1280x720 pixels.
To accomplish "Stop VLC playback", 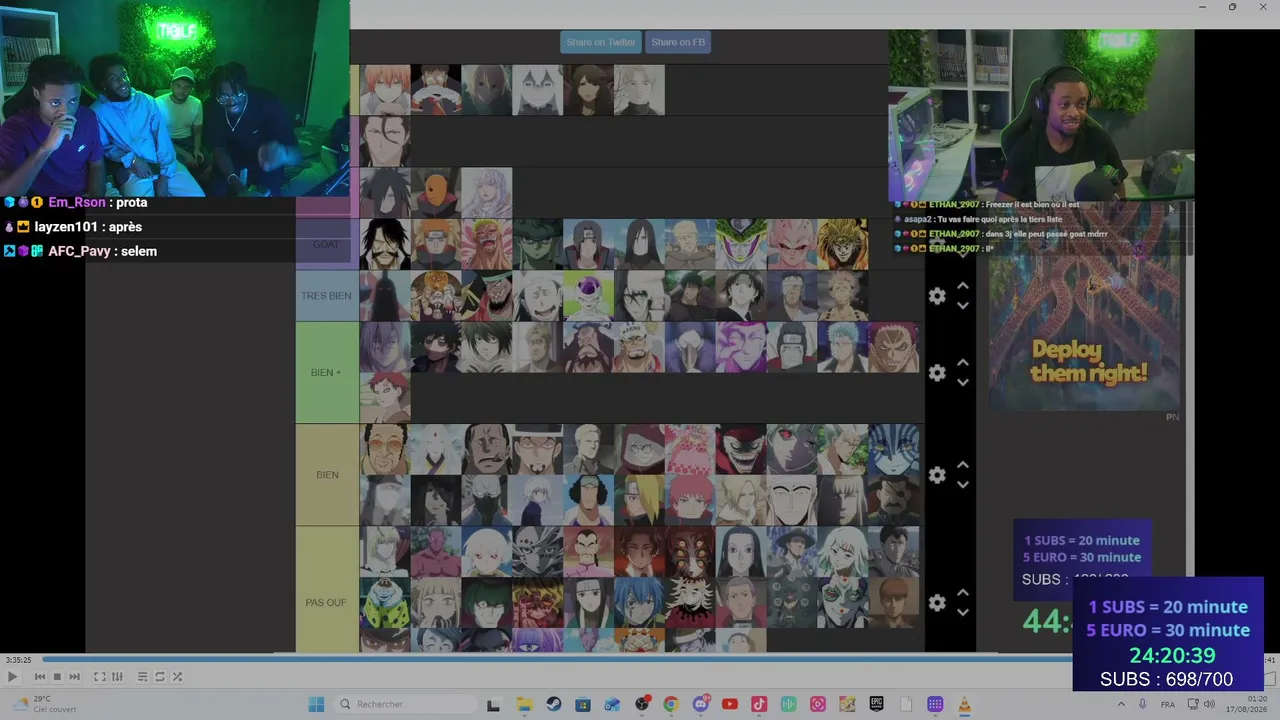I will 57,677.
